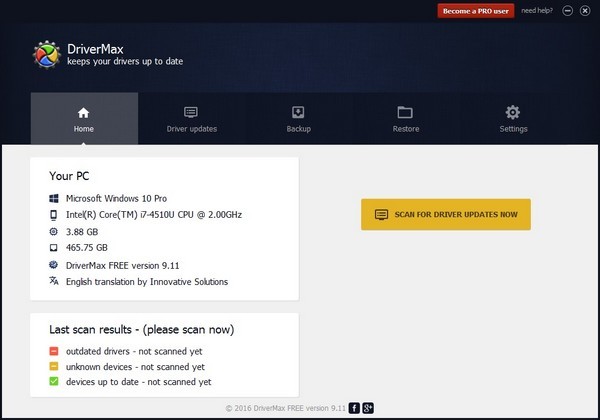Open the Settings tab
Screen dimensions: 600x420
click(x=513, y=118)
